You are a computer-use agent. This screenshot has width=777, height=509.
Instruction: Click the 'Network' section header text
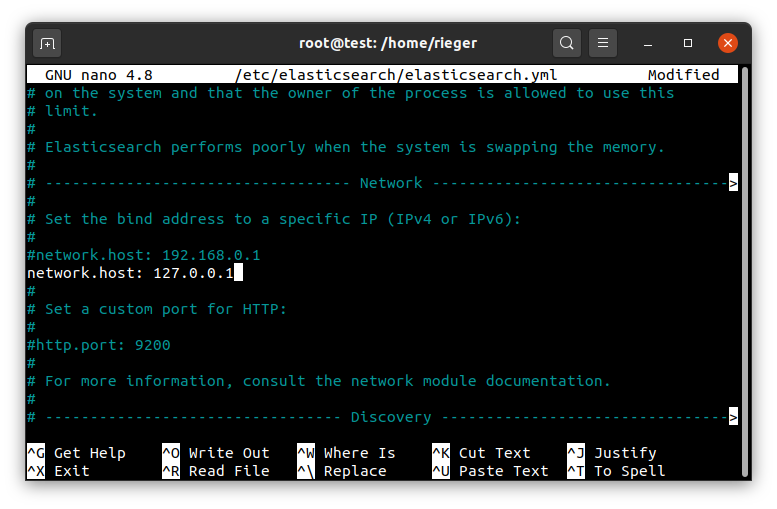coord(391,183)
